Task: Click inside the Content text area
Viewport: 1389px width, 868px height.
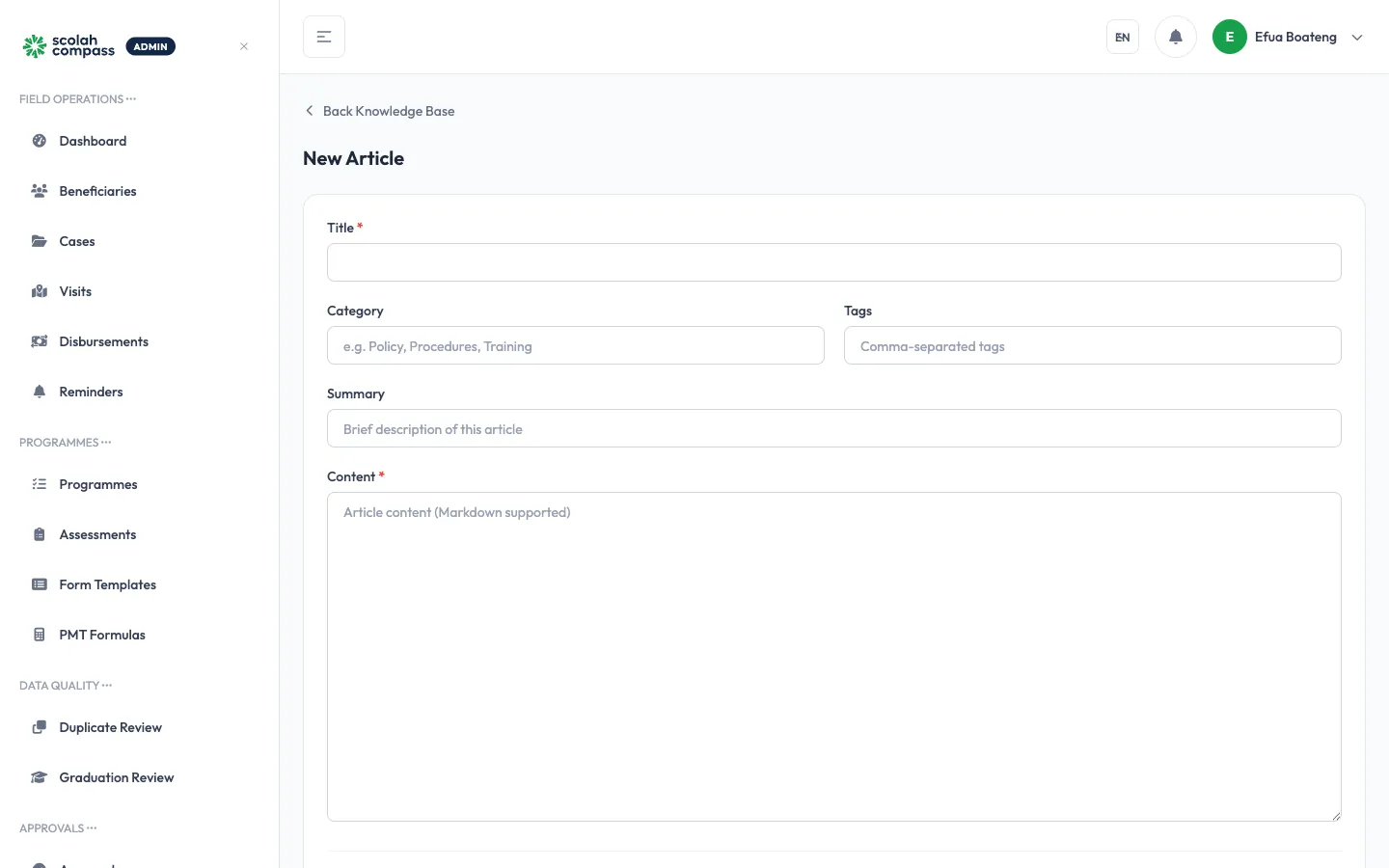Action: 833,657
